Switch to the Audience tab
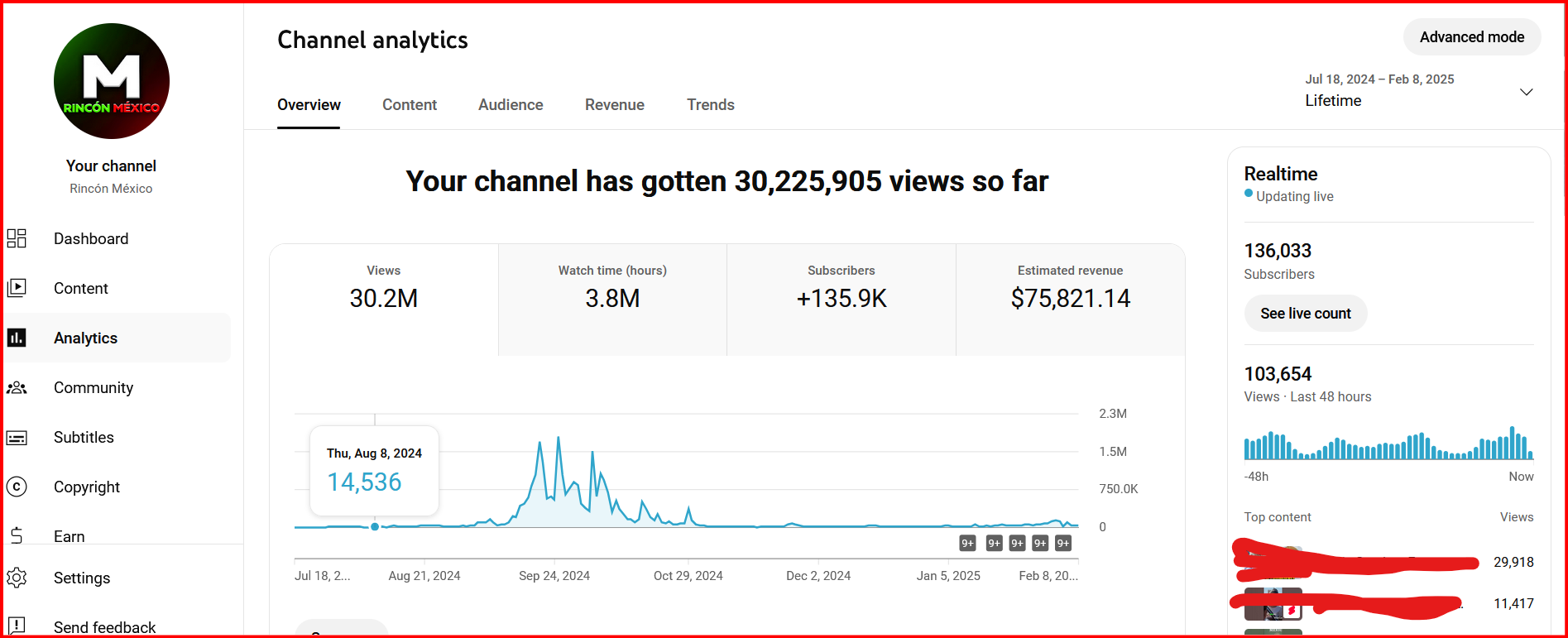Screen dimensions: 1568x638 pos(511,105)
